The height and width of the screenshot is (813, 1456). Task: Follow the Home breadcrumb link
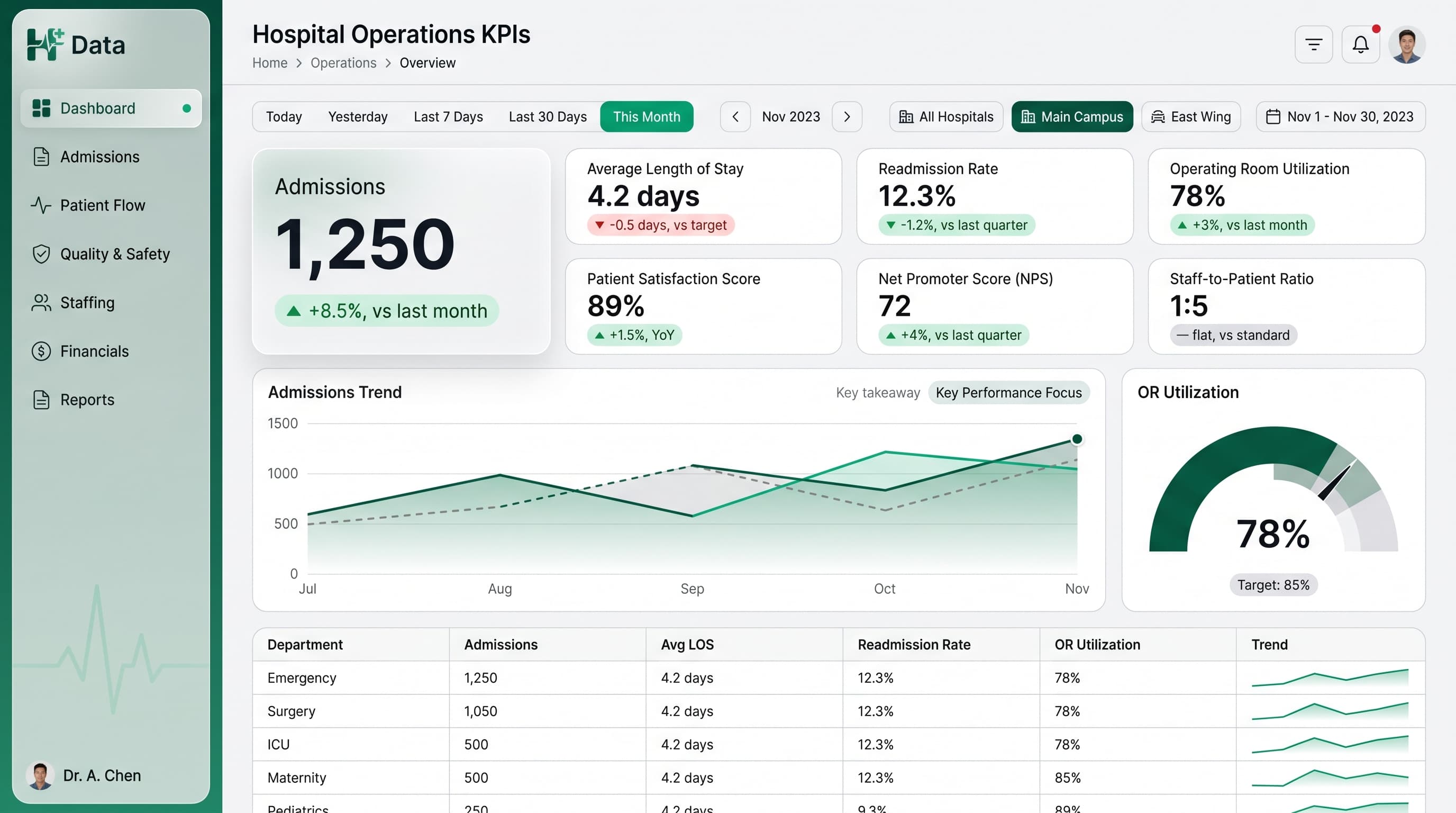(270, 63)
